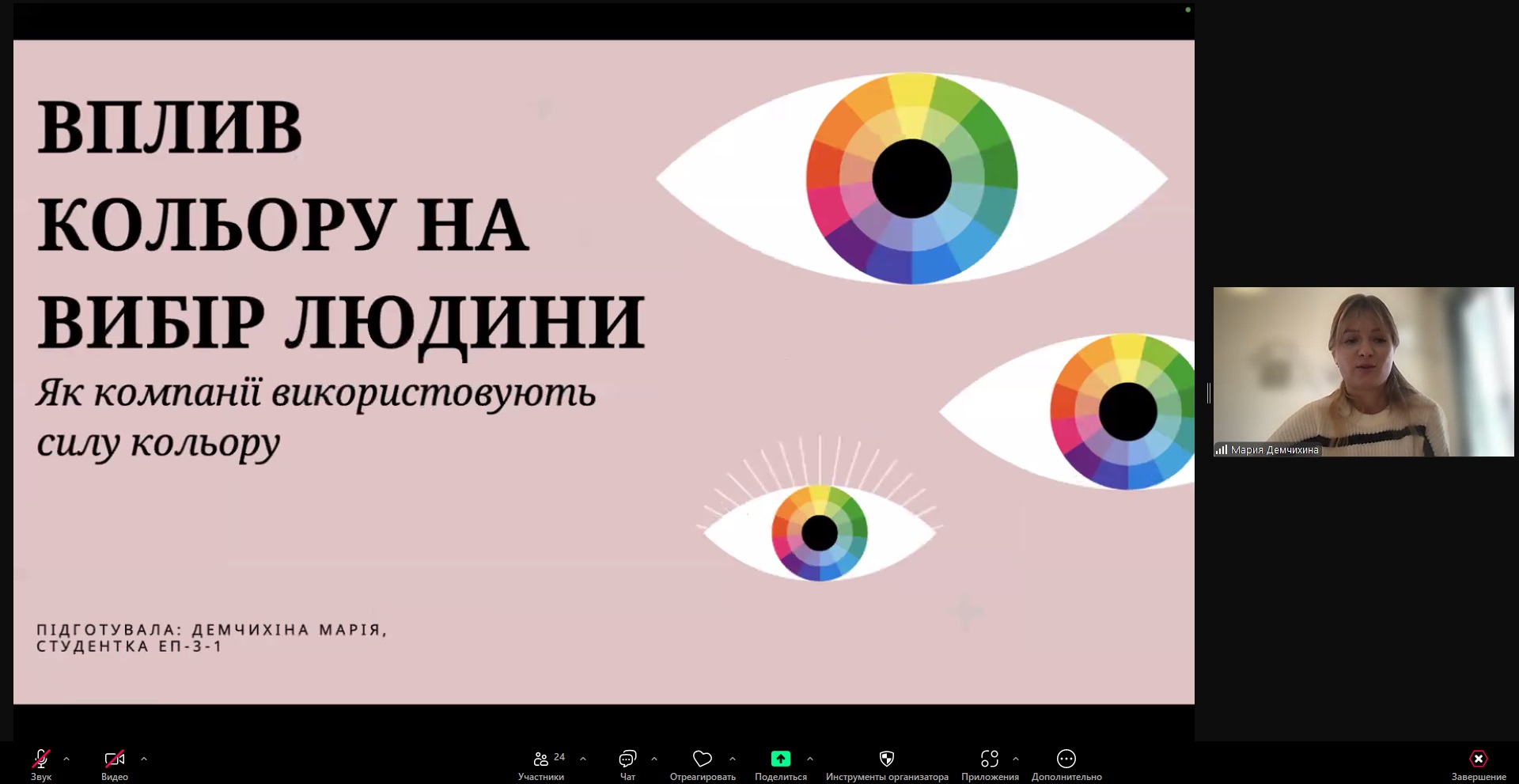Viewport: 1519px width, 784px height.
Task: Click the green status dot at top
Action: click(x=1188, y=9)
